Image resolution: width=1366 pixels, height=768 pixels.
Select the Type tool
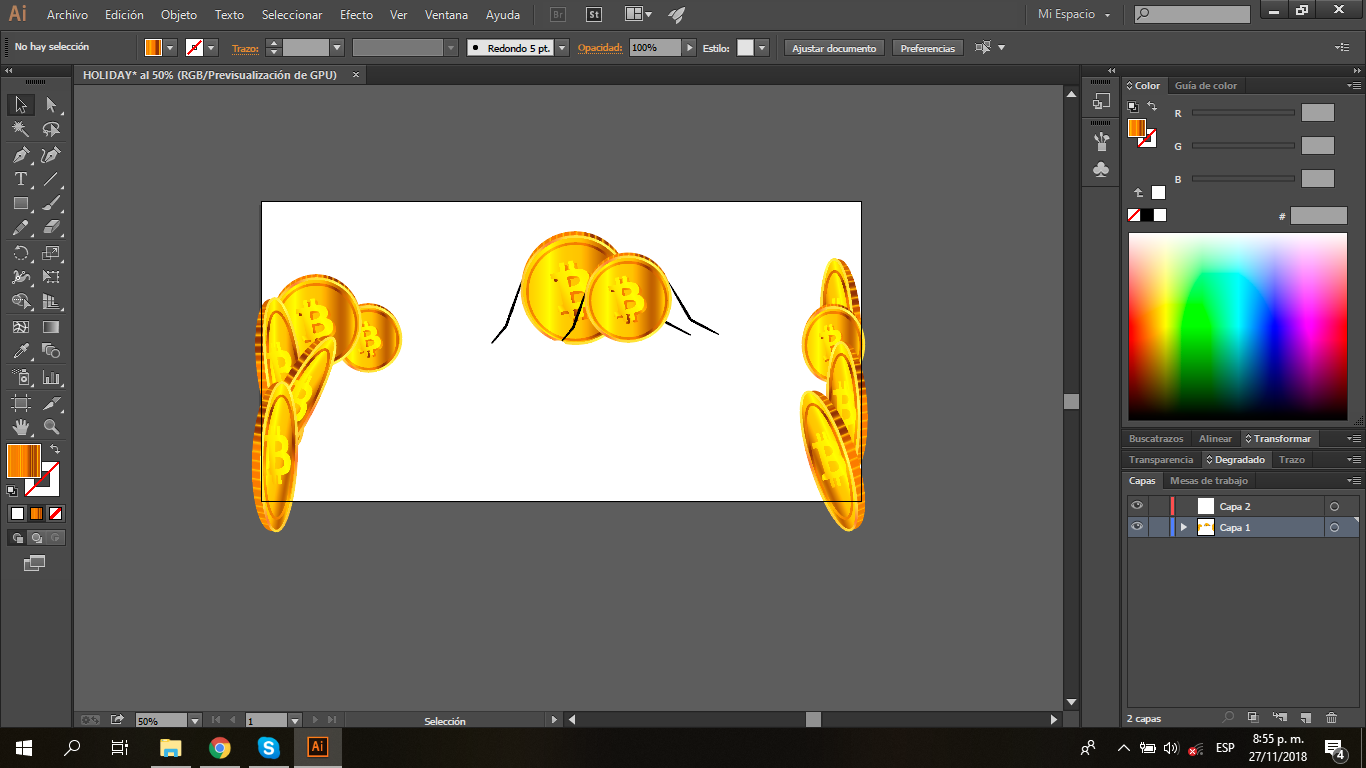(20, 179)
